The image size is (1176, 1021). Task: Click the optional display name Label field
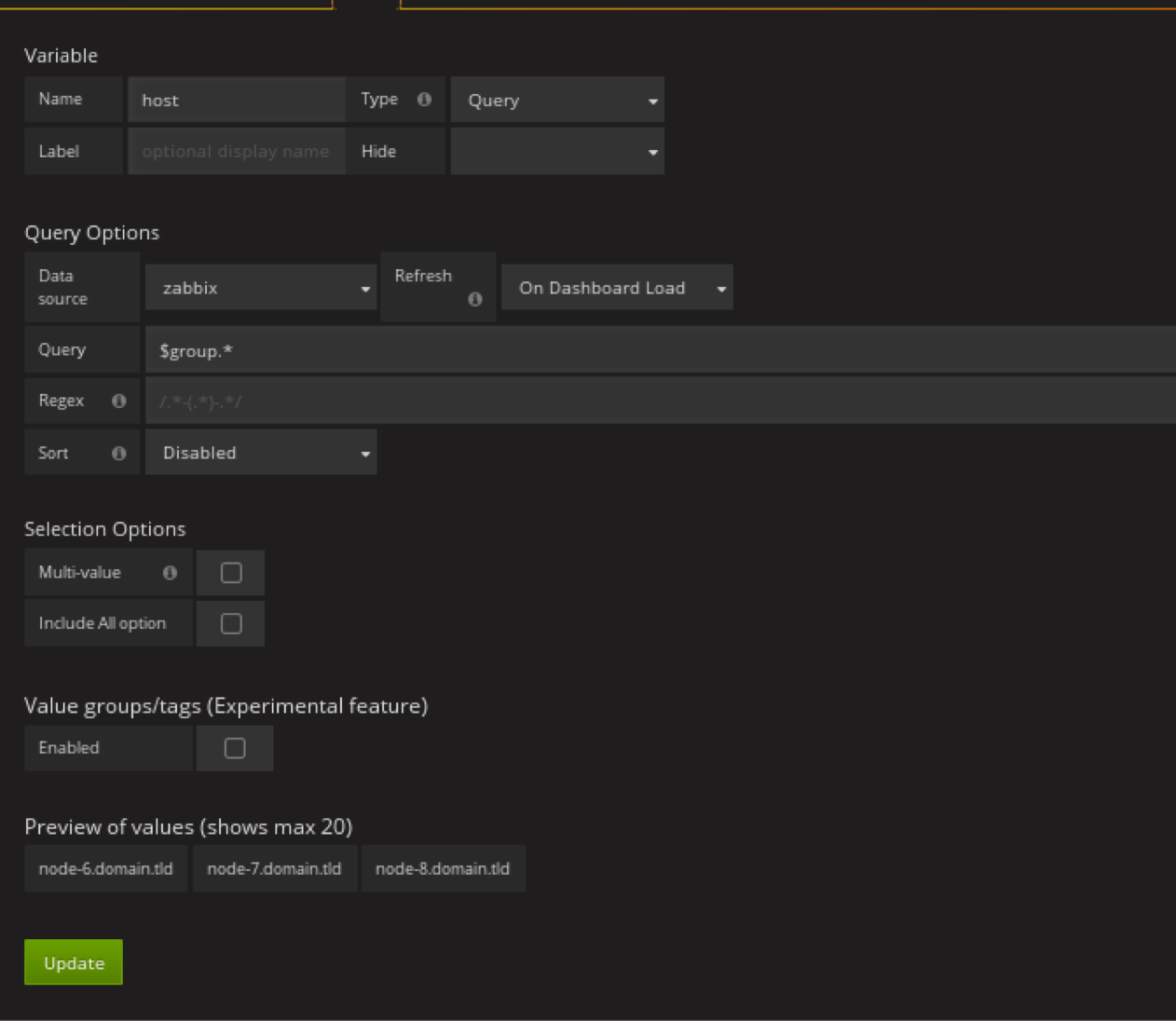[236, 152]
